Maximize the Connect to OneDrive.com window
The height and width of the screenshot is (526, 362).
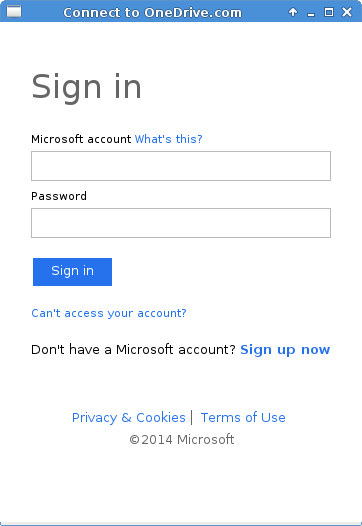[329, 12]
